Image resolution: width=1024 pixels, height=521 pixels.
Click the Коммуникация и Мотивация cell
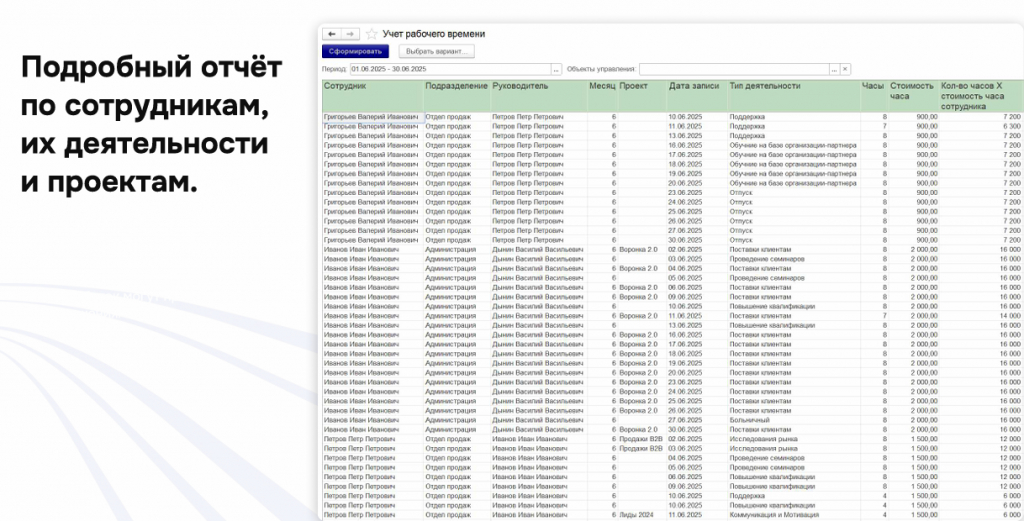click(x=775, y=514)
